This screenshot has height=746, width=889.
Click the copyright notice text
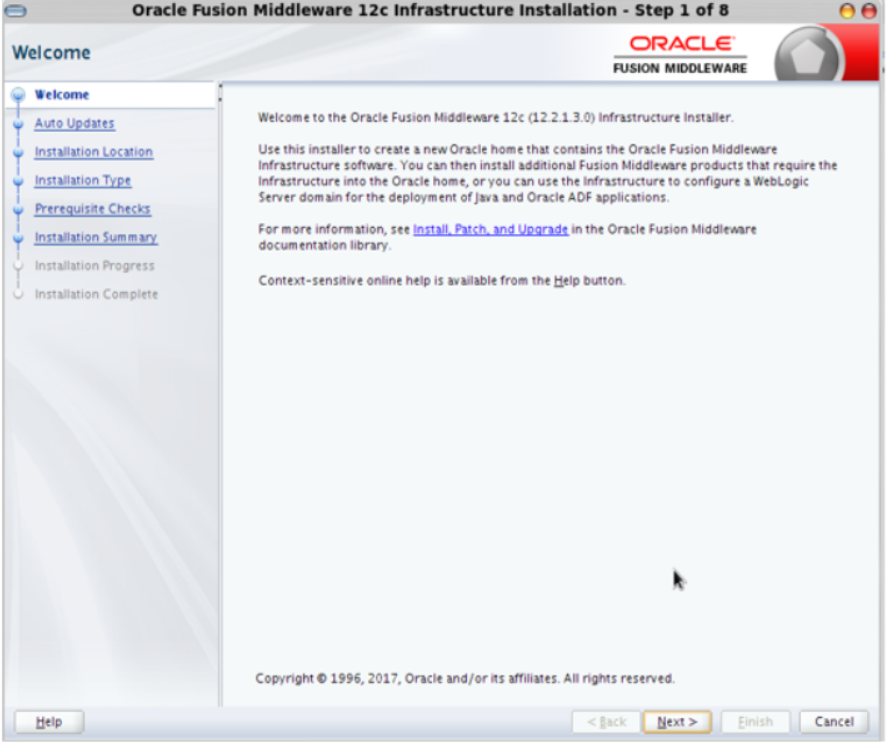pyautogui.click(x=465, y=679)
